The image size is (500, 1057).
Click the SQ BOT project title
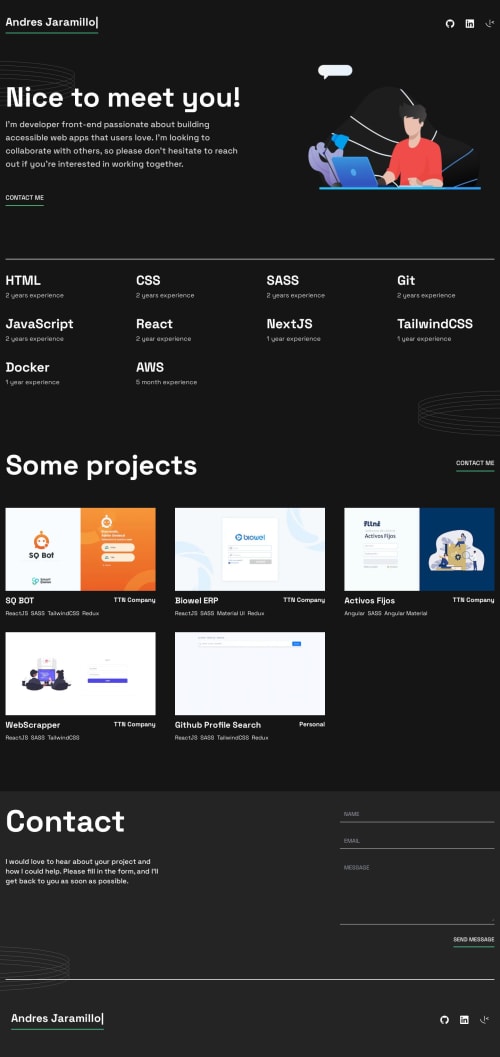pos(20,601)
